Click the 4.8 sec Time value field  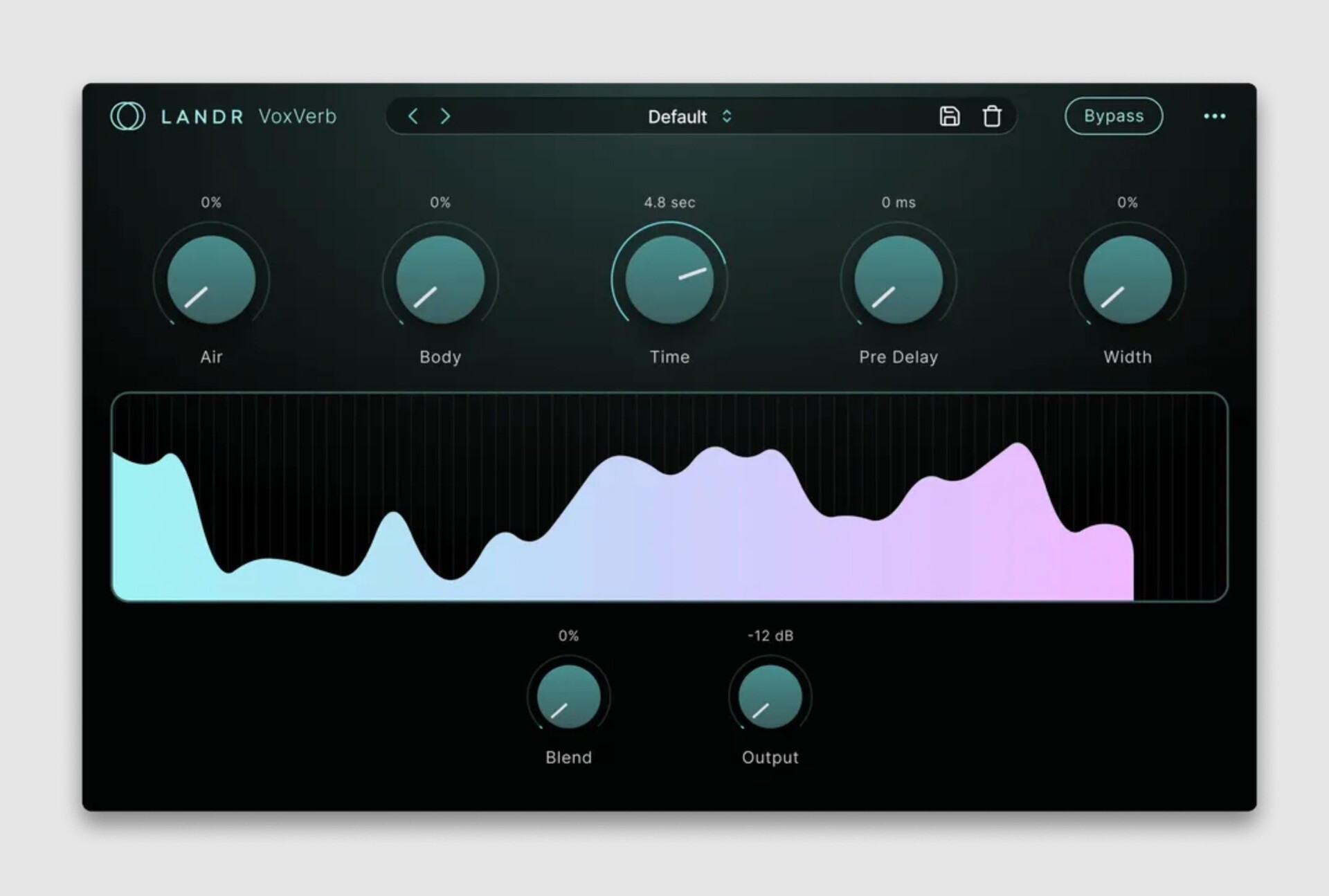(x=669, y=203)
